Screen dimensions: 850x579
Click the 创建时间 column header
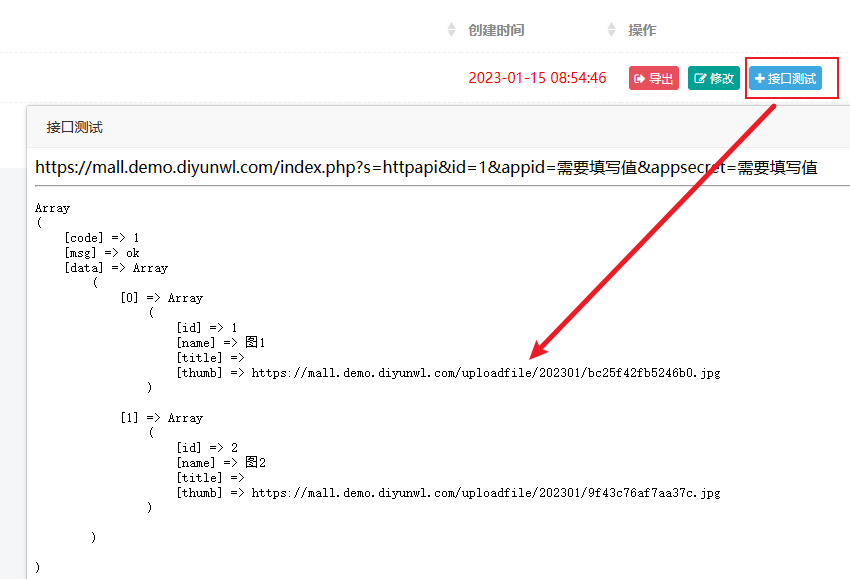(x=496, y=30)
